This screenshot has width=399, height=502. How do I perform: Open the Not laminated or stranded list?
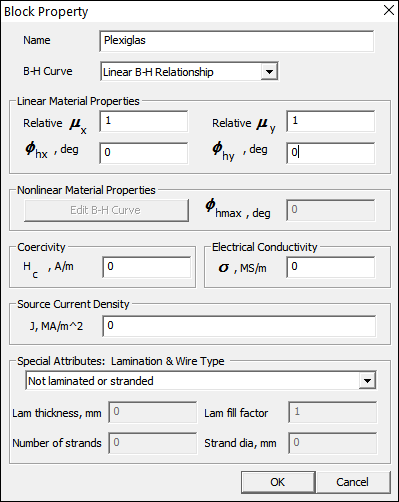(x=201, y=381)
